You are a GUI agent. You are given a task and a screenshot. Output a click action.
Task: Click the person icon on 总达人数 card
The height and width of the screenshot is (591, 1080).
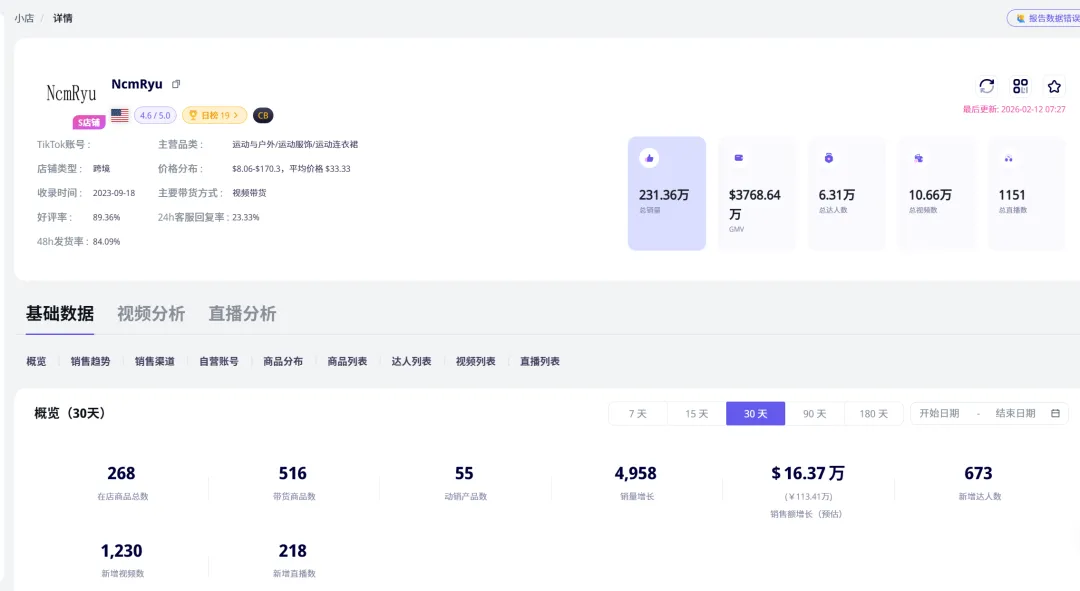[x=827, y=157]
